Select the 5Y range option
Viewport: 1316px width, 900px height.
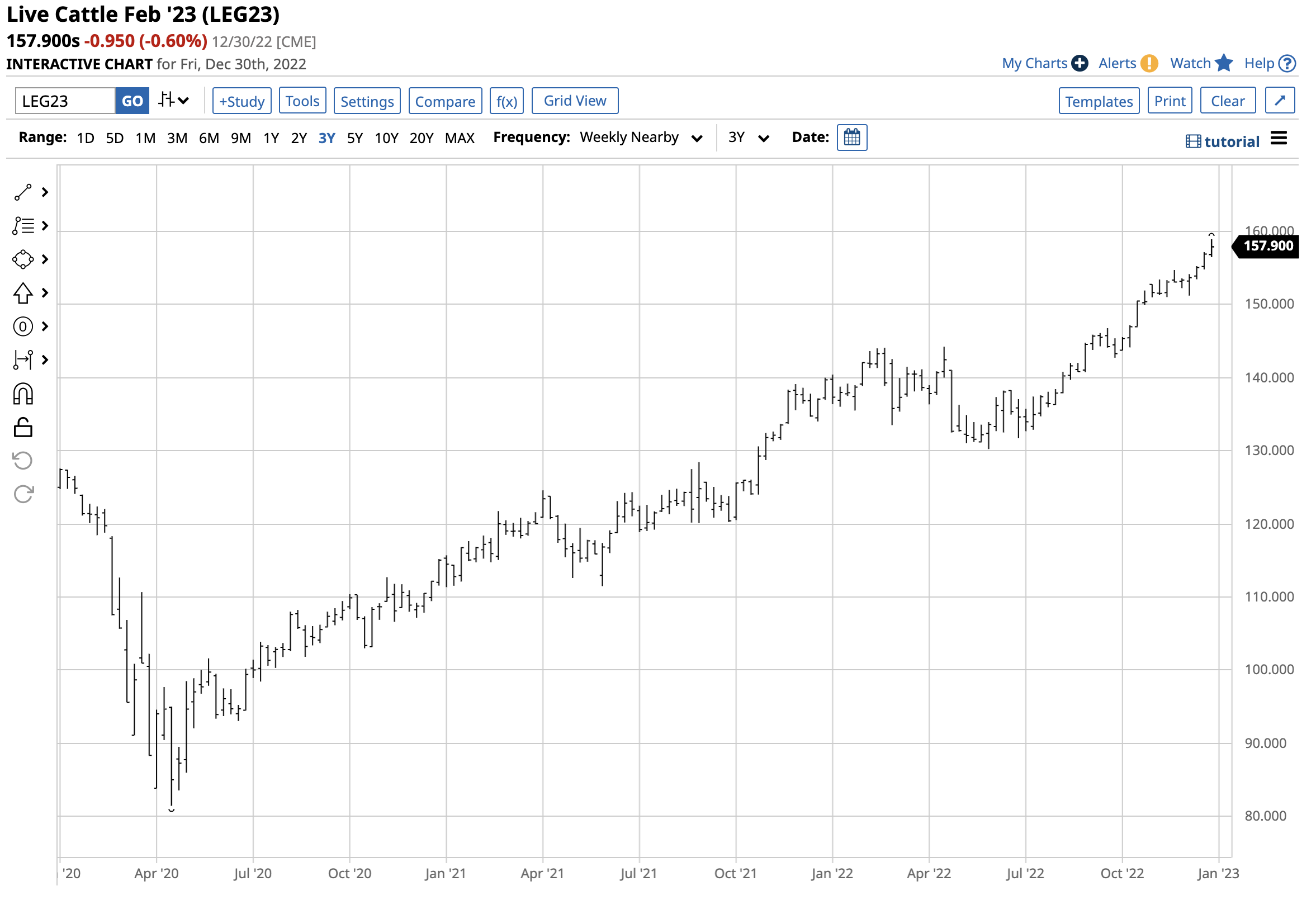click(355, 138)
